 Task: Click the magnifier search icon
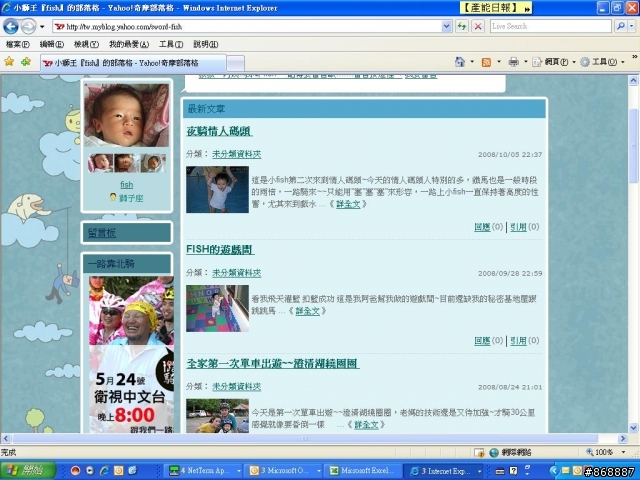coord(620,27)
